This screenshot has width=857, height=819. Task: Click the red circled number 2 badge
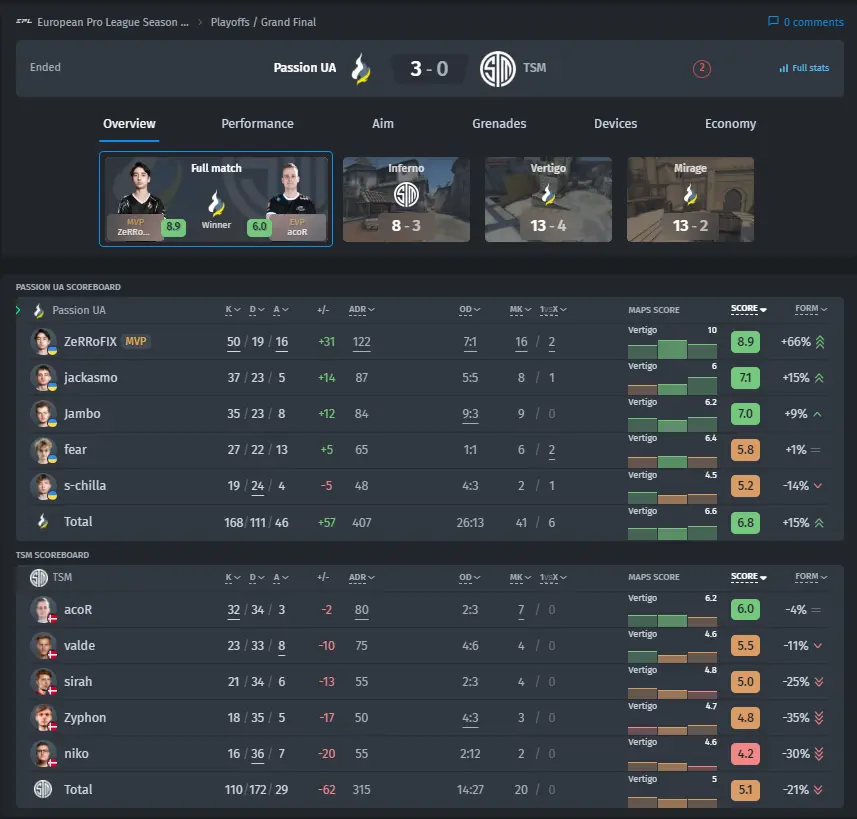(702, 68)
